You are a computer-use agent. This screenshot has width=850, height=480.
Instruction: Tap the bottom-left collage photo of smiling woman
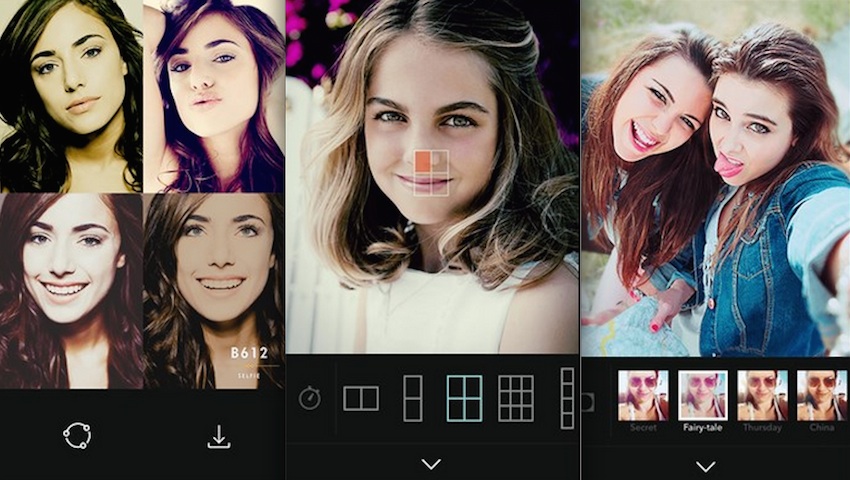click(71, 291)
